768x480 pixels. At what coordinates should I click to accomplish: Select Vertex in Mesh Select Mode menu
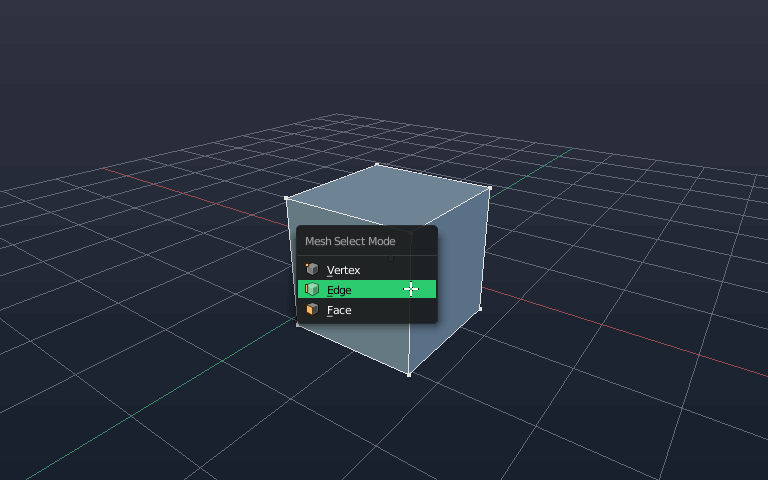[367, 270]
